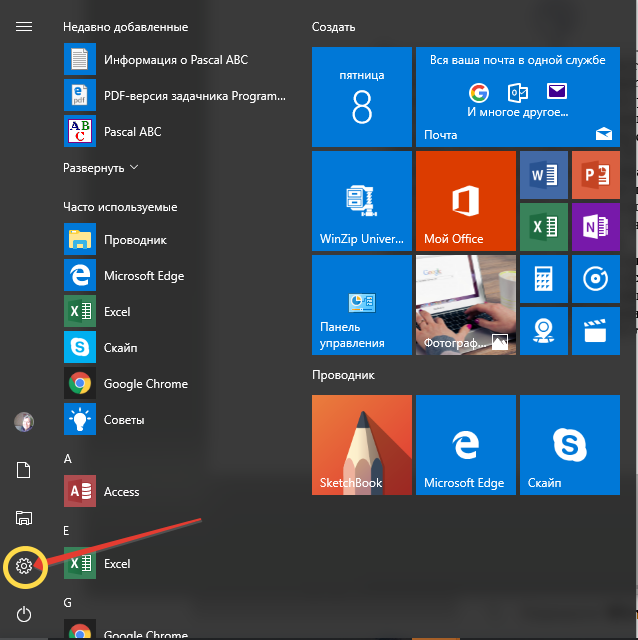
Task: Click the Создать tile group title
Action: pyautogui.click(x=333, y=27)
